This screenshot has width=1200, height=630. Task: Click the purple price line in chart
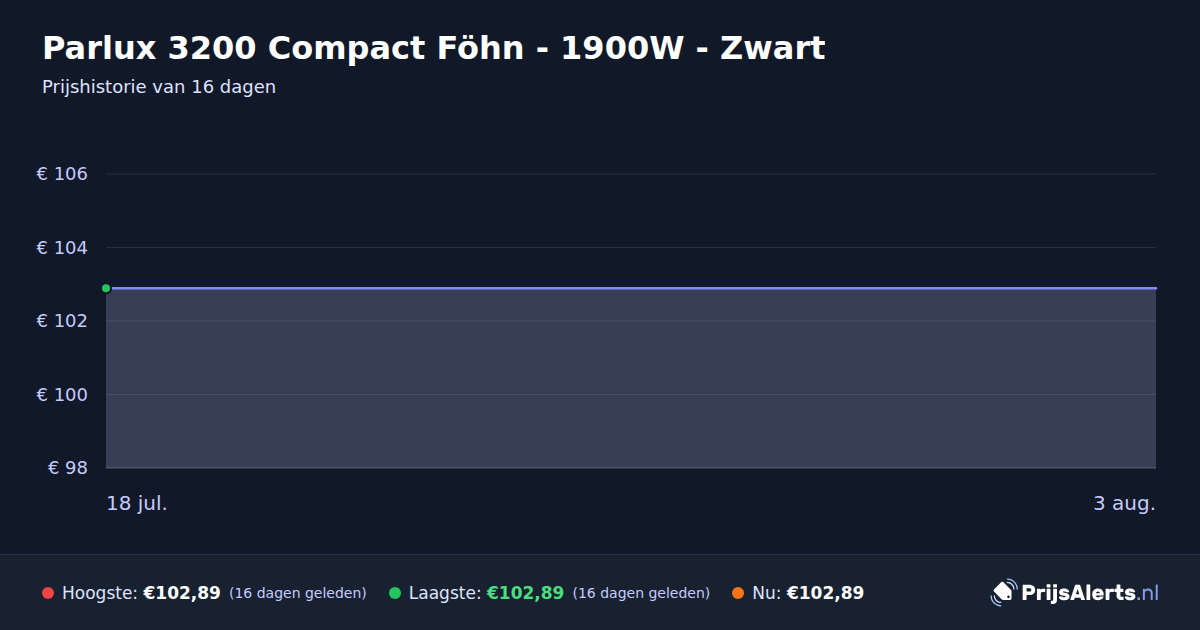tap(631, 288)
